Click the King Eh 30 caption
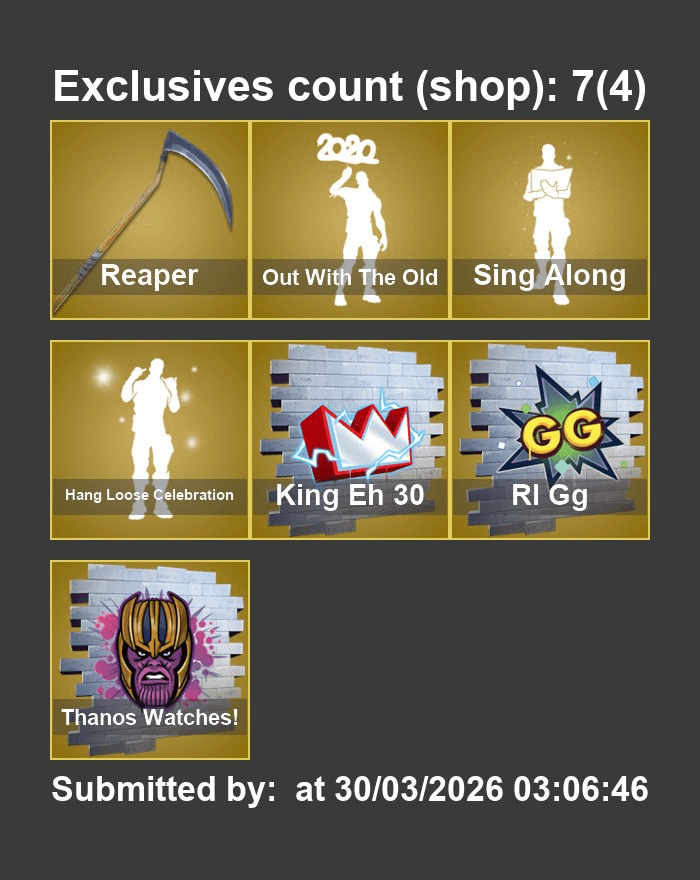This screenshot has width=700, height=880. (x=350, y=496)
